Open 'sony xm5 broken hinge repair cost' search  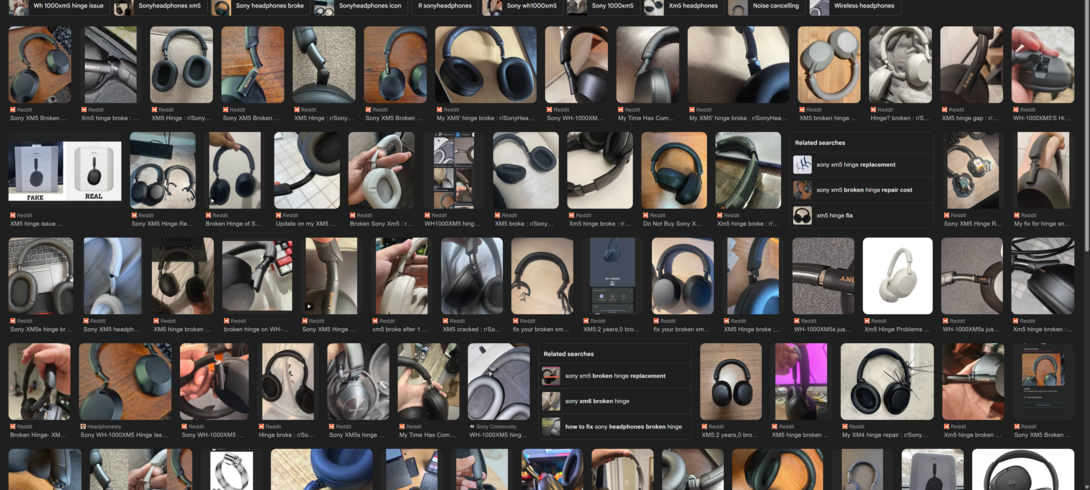[x=864, y=190]
